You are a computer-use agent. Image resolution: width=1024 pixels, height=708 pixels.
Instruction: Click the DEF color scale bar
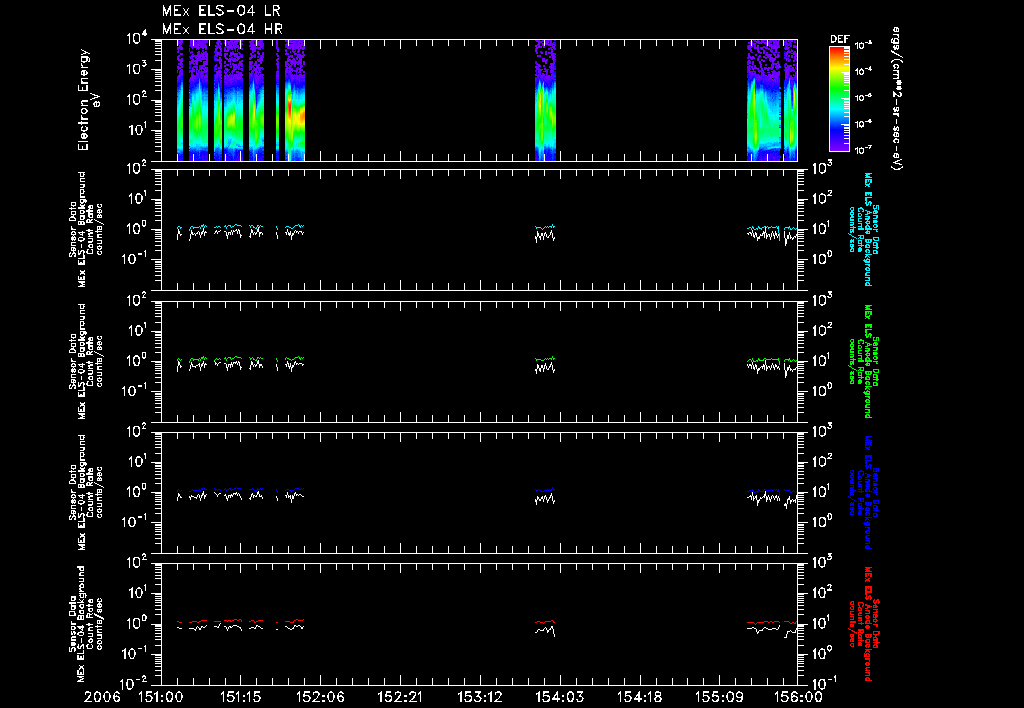839,99
